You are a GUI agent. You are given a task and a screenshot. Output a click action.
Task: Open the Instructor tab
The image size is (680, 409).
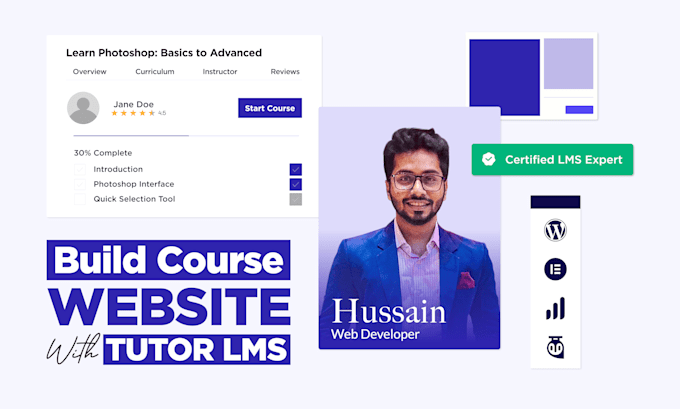coord(220,72)
